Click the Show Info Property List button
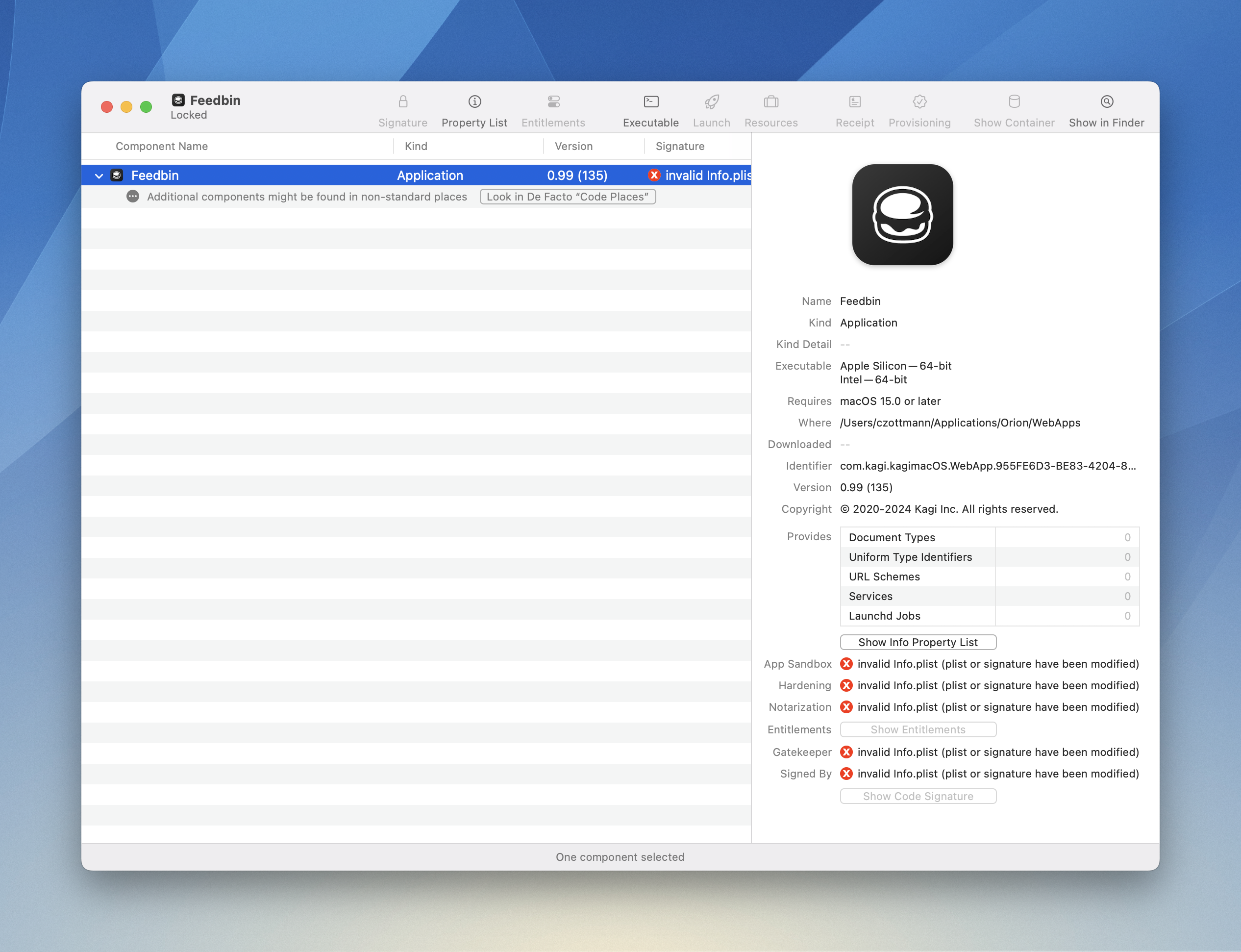The image size is (1241, 952). click(918, 642)
